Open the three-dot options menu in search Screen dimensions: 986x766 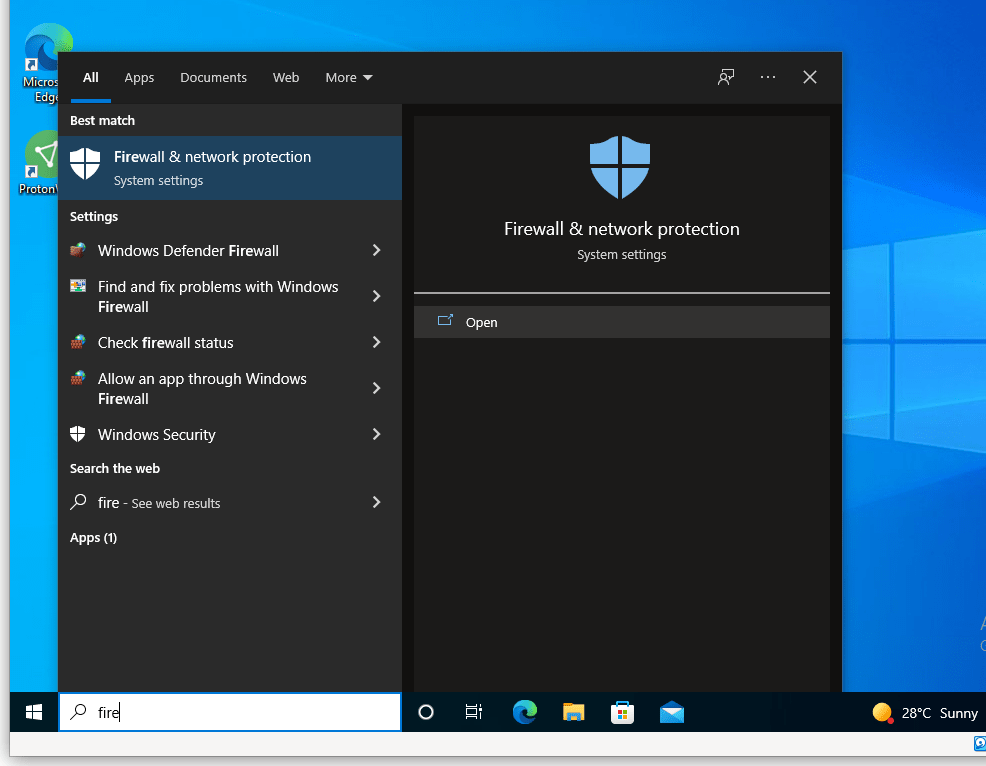coord(768,77)
